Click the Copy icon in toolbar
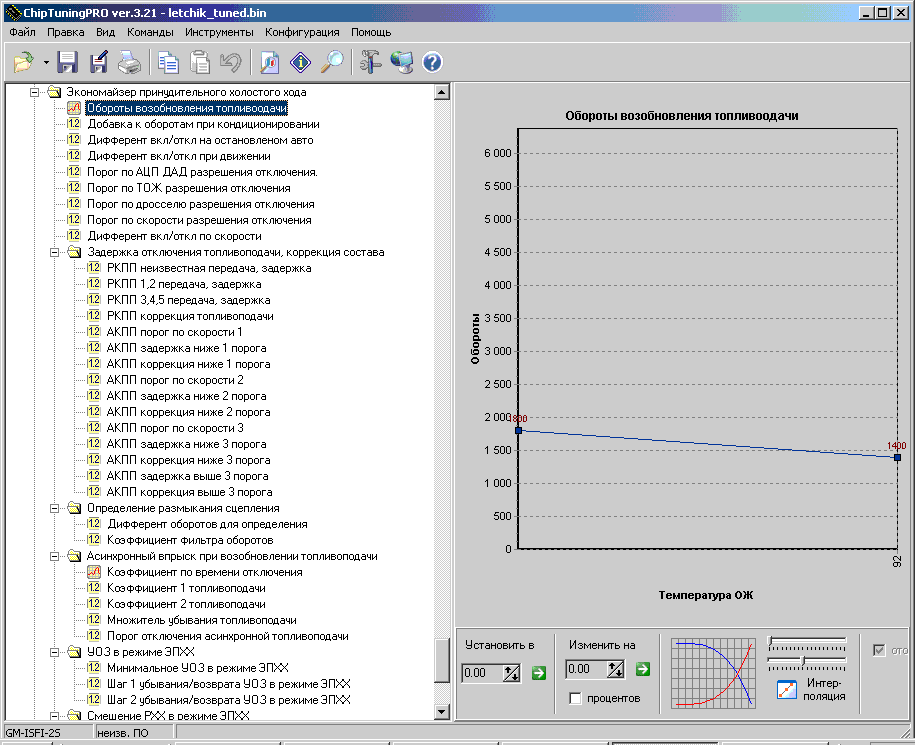 coord(169,63)
